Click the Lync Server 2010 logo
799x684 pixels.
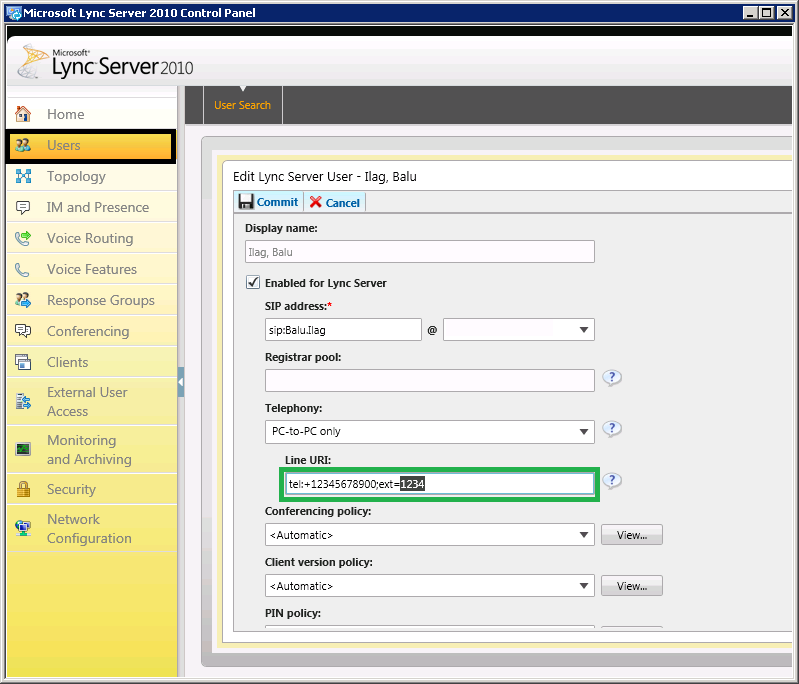click(x=105, y=63)
